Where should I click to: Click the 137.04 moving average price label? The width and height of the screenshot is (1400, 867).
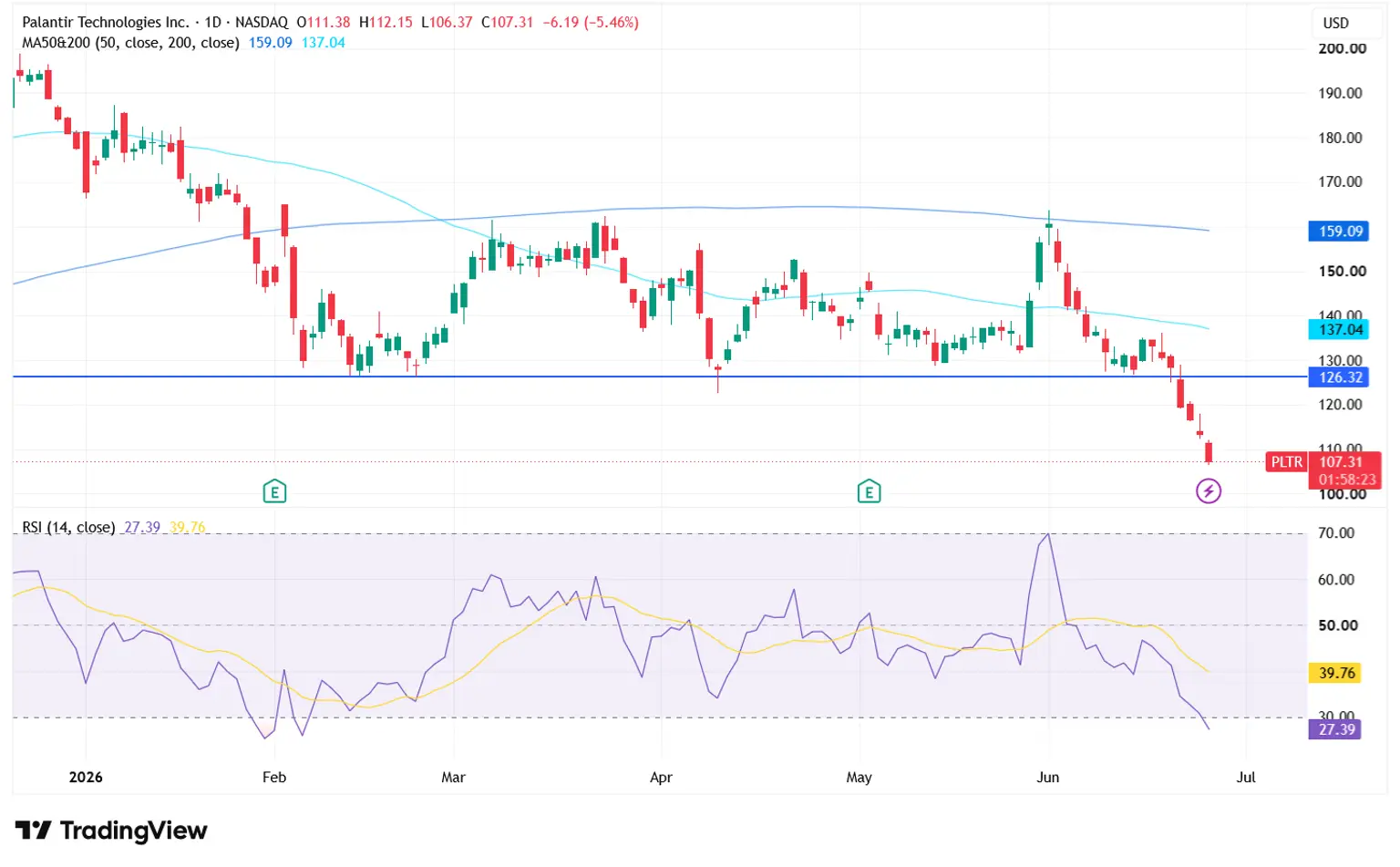tap(1341, 330)
